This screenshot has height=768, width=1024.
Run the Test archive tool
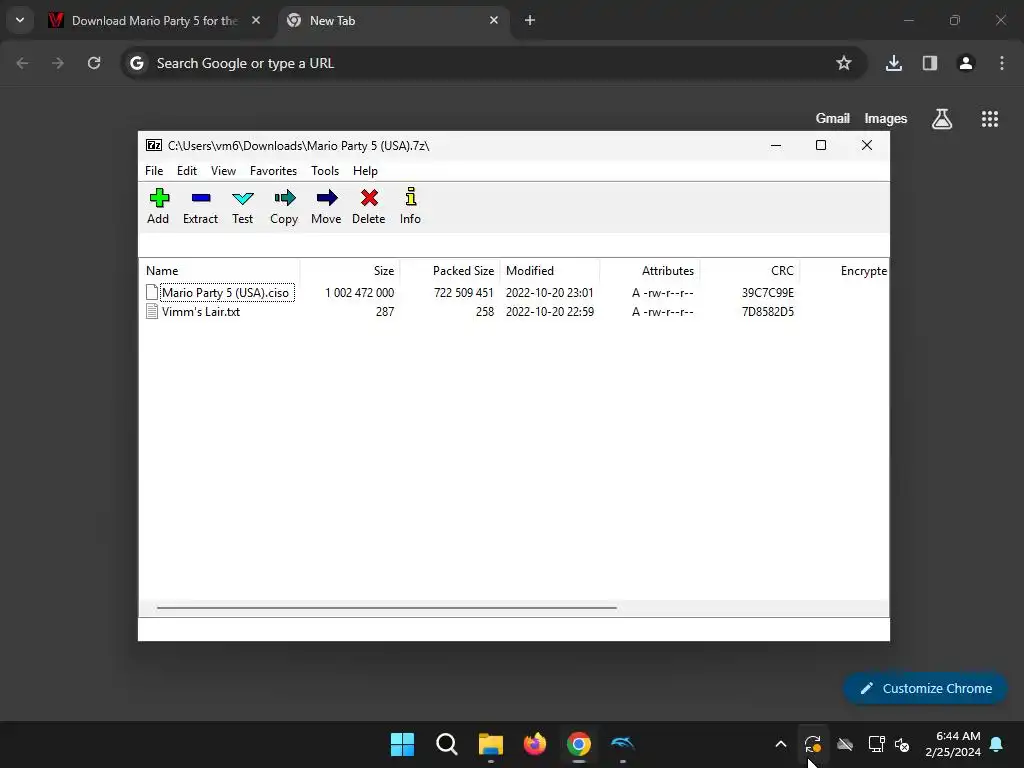pos(242,206)
